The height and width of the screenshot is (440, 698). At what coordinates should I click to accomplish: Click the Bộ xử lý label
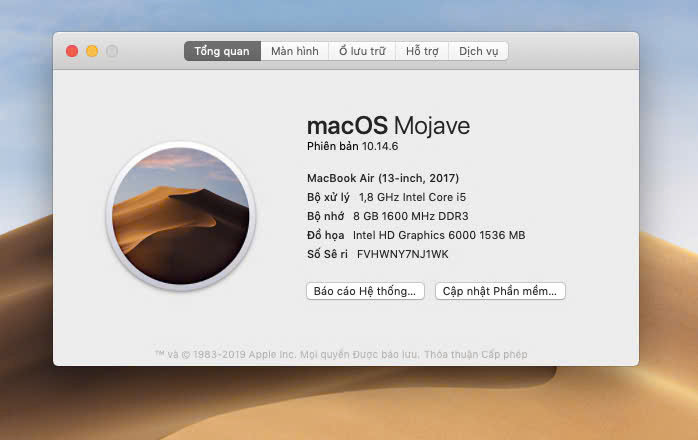click(x=328, y=197)
